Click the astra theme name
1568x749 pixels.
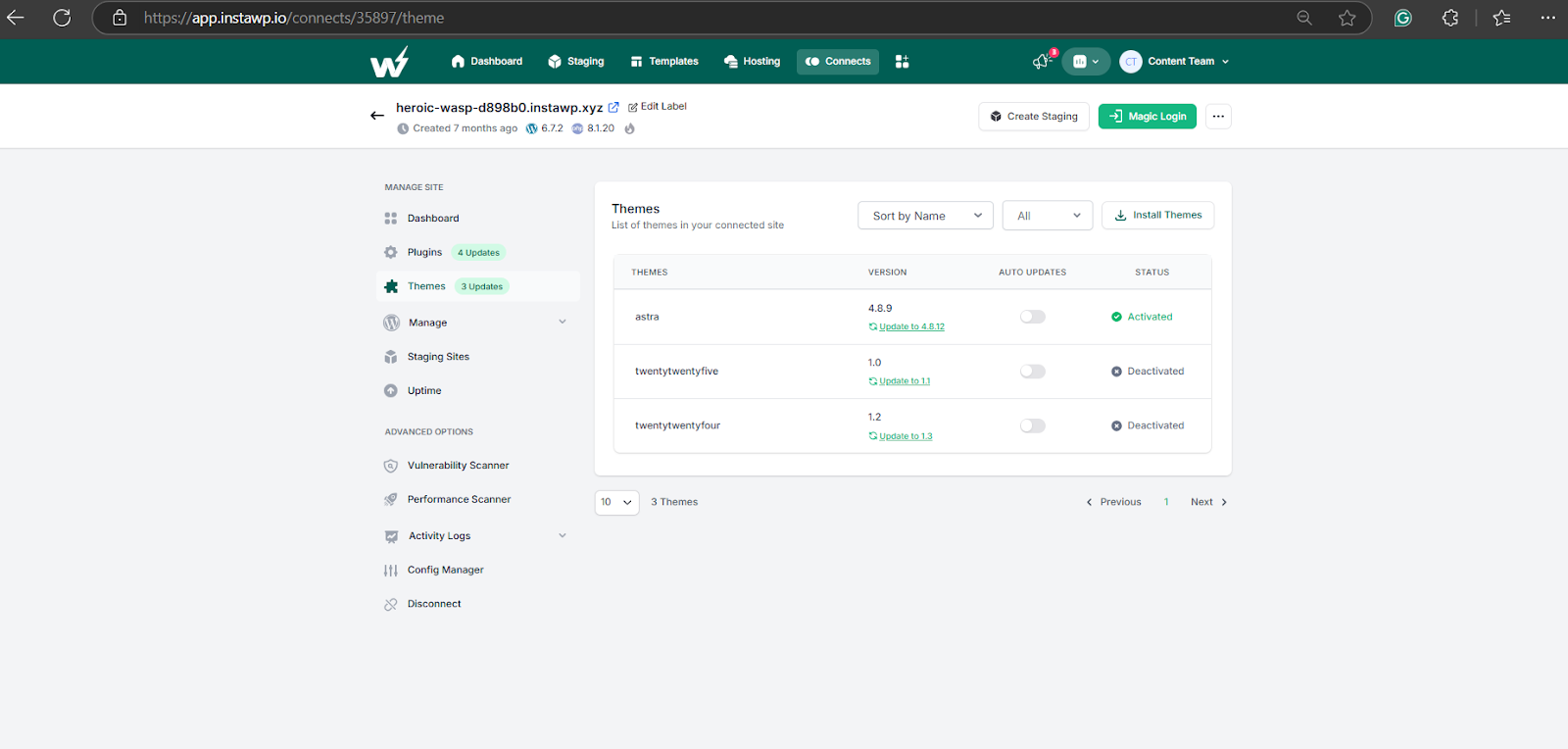pos(647,317)
